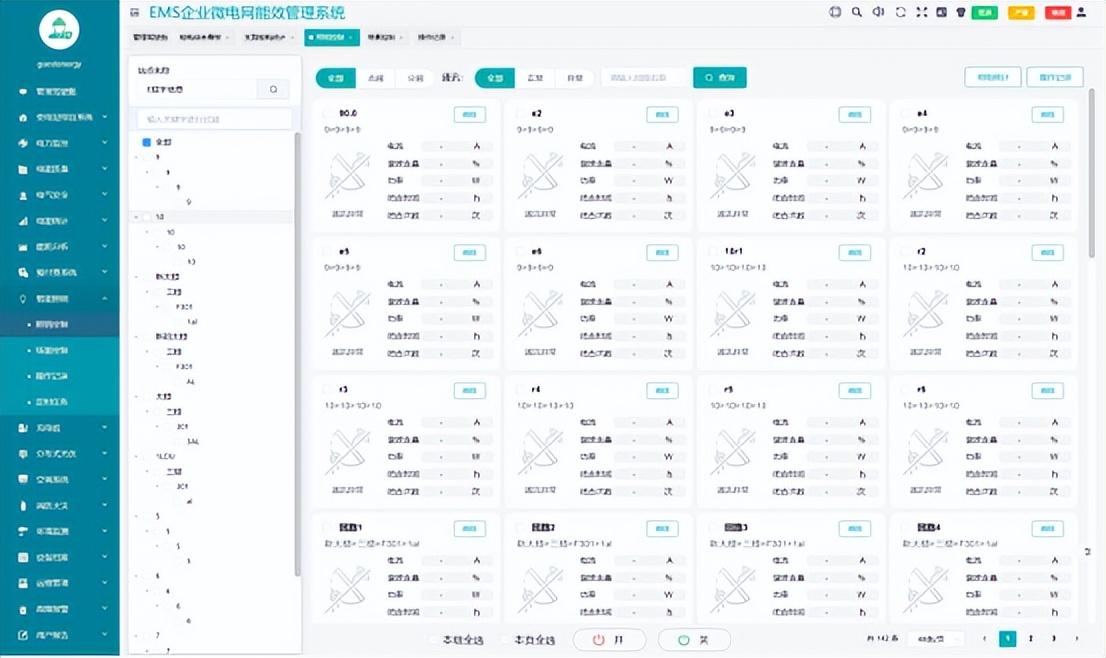Screen dimensions: 1106x658
Task: Click the green EMS logo in the sidebar
Action: pos(59,30)
